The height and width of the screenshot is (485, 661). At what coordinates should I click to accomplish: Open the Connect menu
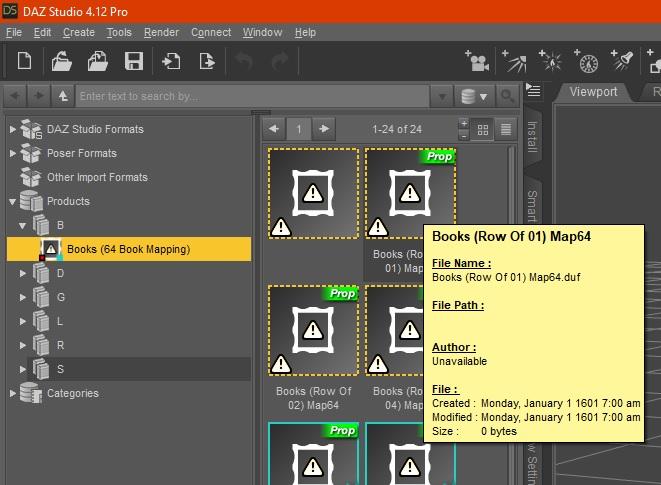tap(211, 32)
